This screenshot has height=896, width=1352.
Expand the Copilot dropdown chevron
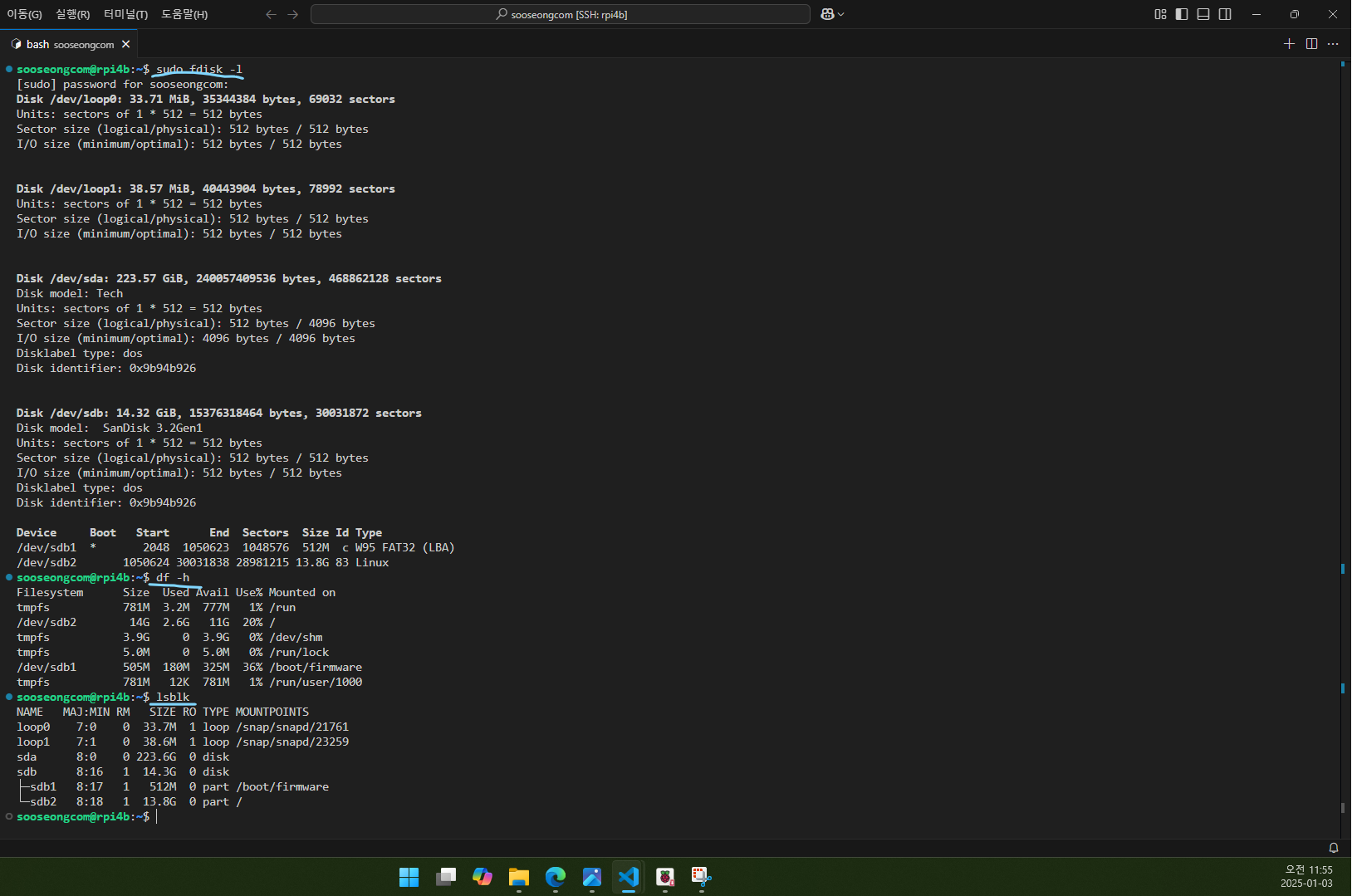coord(841,14)
